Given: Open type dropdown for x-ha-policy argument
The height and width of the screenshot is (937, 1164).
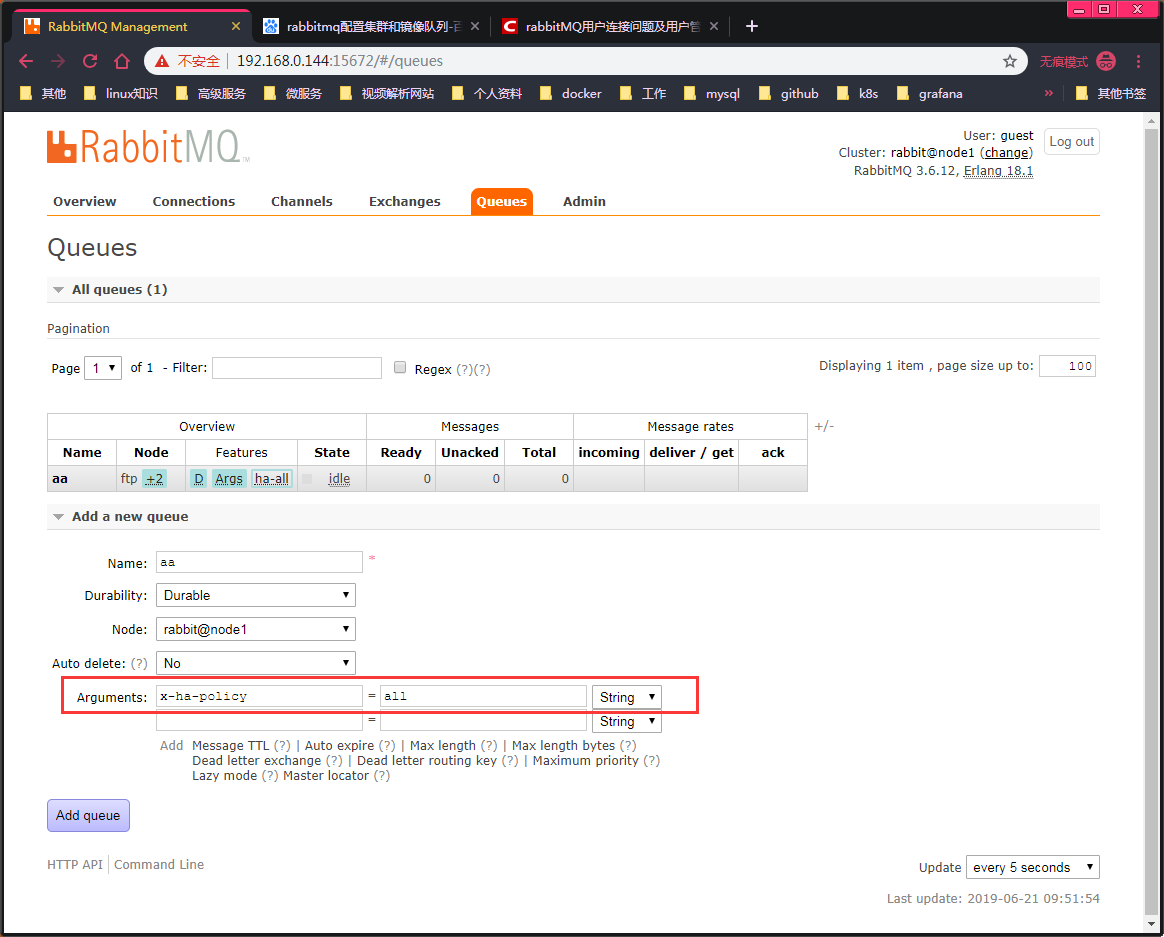Looking at the screenshot, I should [627, 697].
